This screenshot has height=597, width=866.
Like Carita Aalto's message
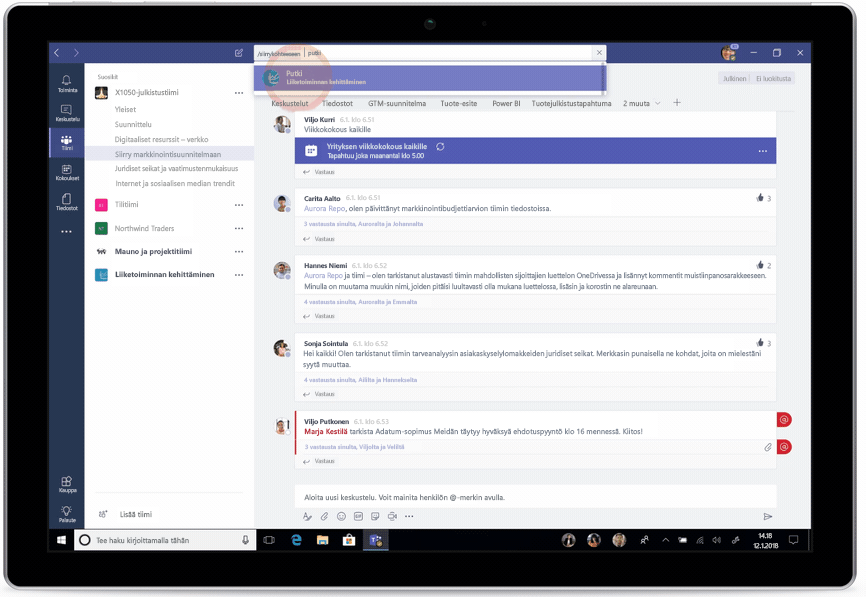pos(760,198)
